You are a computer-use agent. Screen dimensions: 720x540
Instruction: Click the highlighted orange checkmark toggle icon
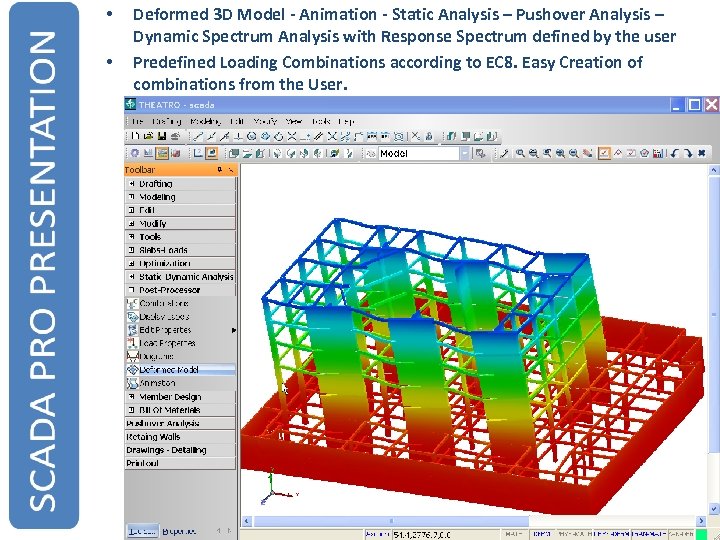click(604, 153)
